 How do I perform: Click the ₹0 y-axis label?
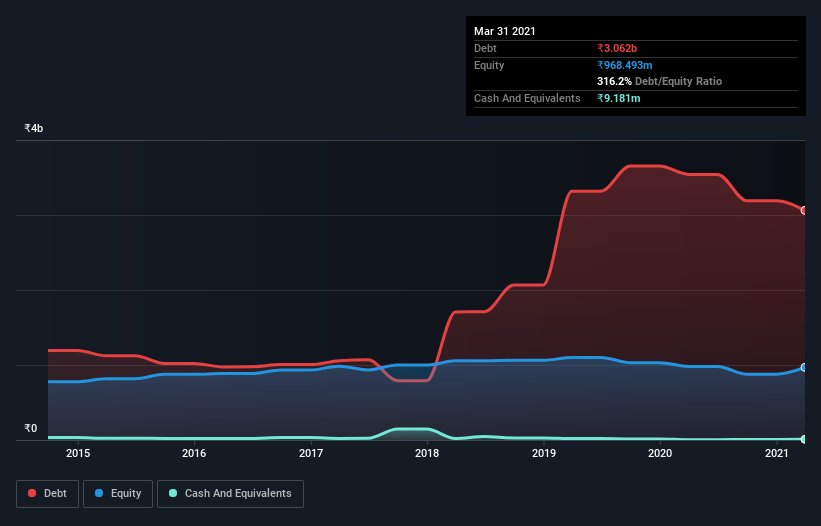(31, 428)
